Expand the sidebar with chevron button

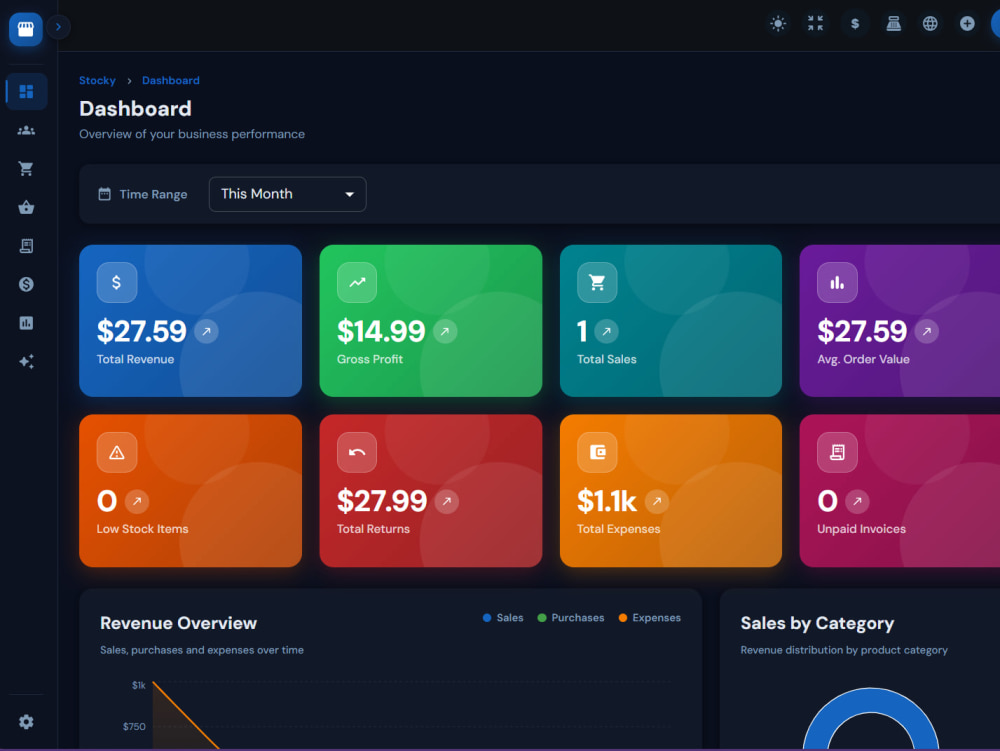coord(58,27)
